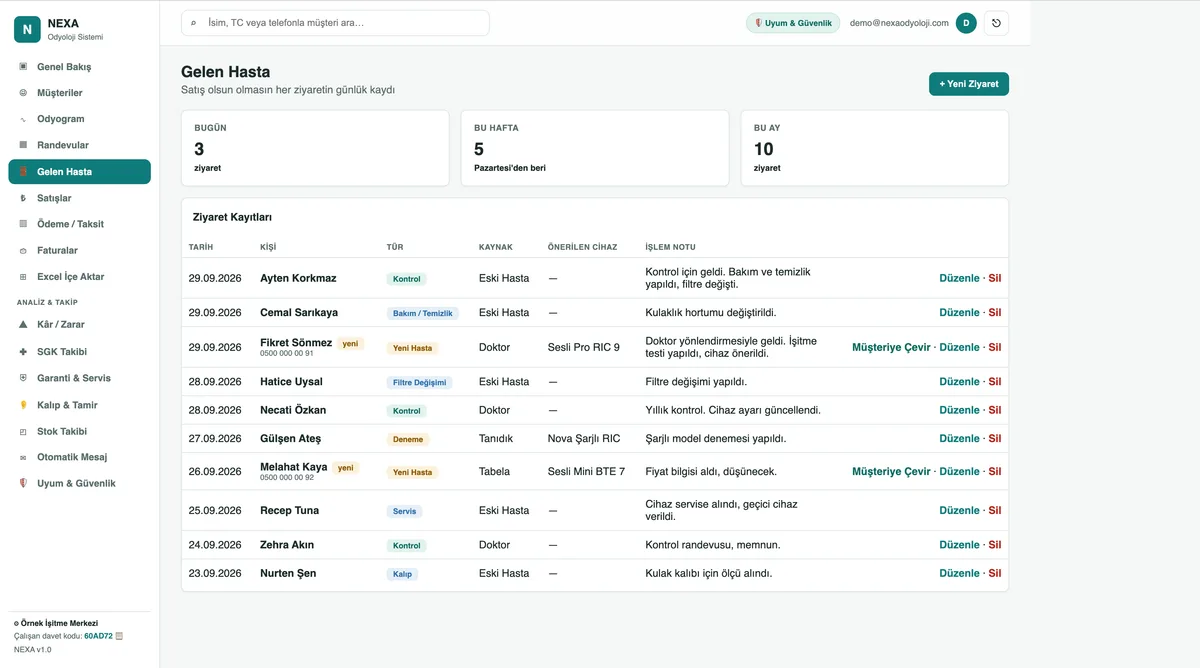Click the Genel Bakış icon in the sidebar
The image size is (1200, 668).
click(x=23, y=67)
